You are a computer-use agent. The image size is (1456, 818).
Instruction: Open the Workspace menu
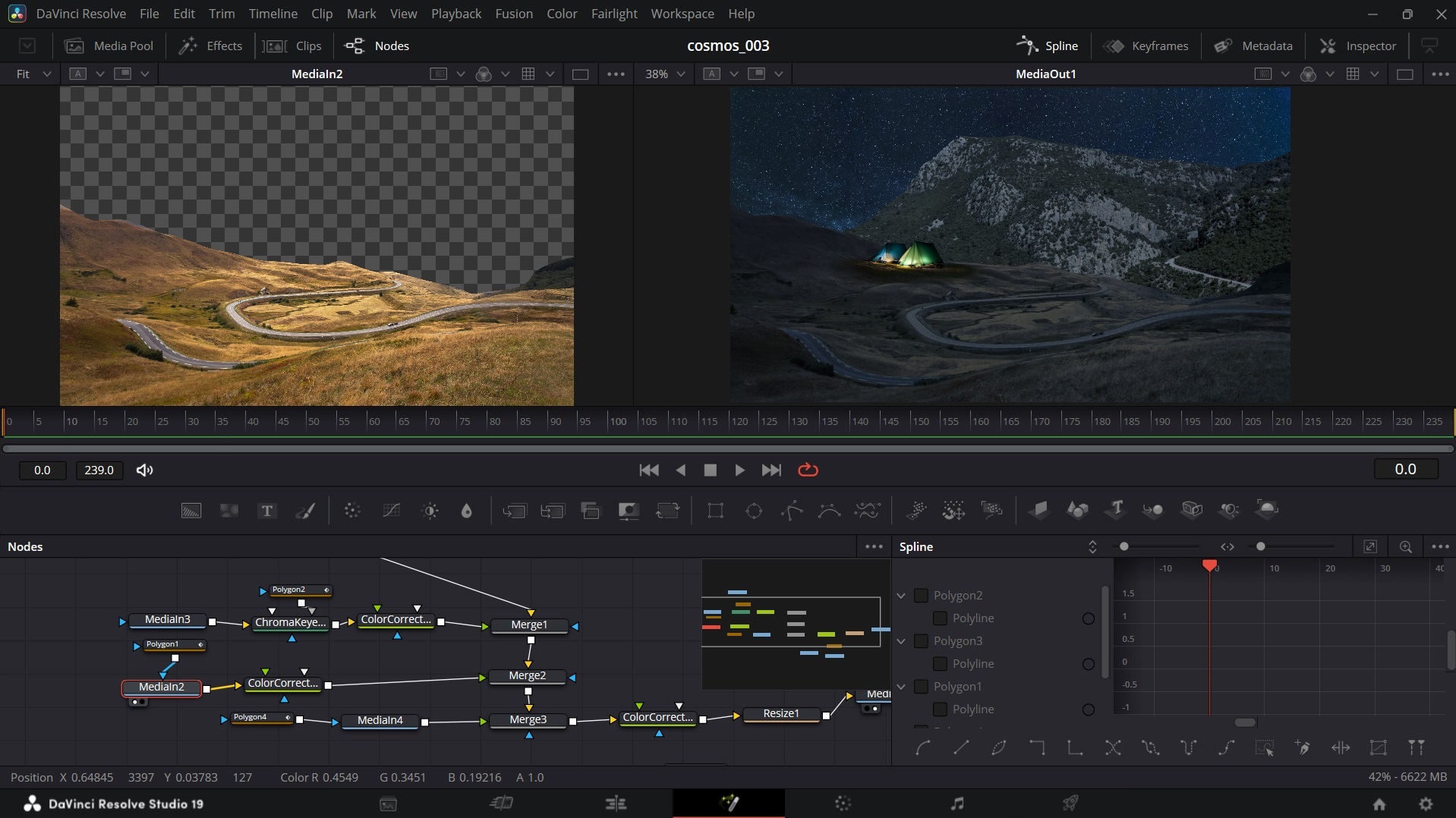(682, 14)
